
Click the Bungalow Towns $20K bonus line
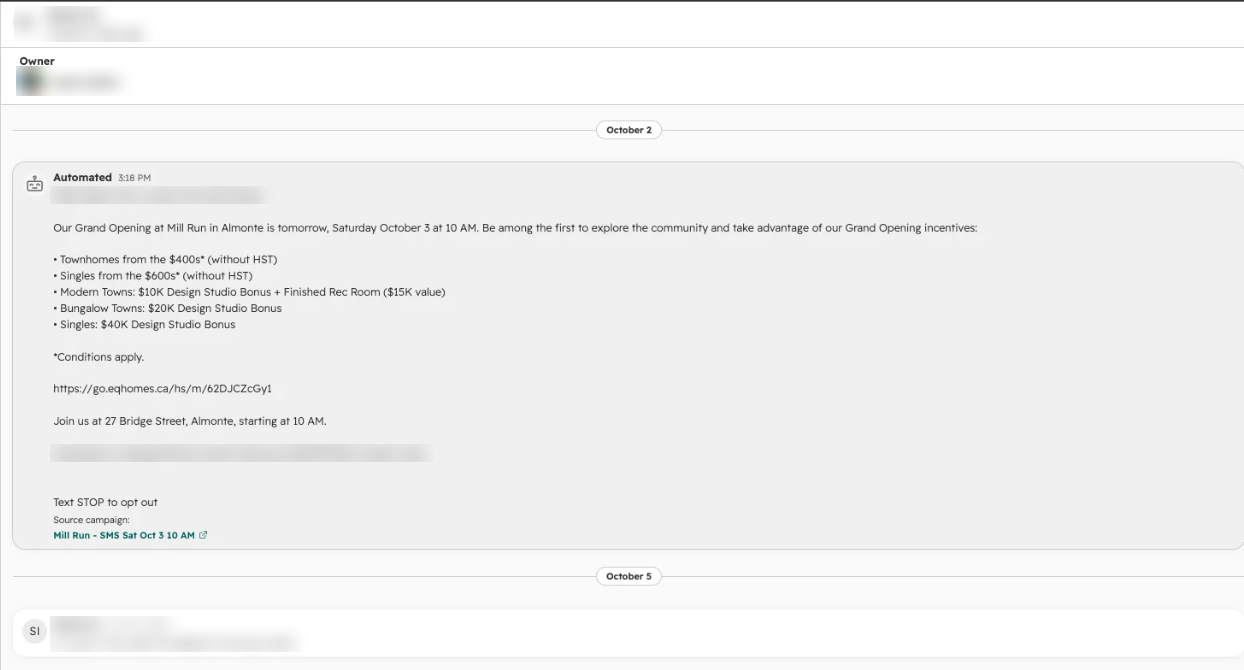167,308
